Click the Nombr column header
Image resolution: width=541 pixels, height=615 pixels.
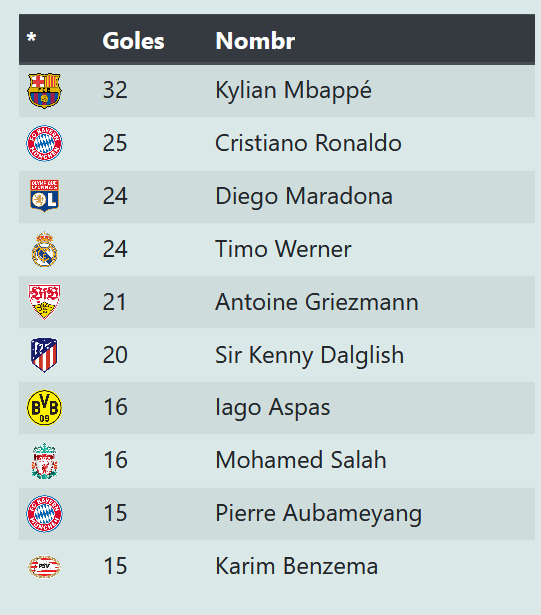coord(255,40)
